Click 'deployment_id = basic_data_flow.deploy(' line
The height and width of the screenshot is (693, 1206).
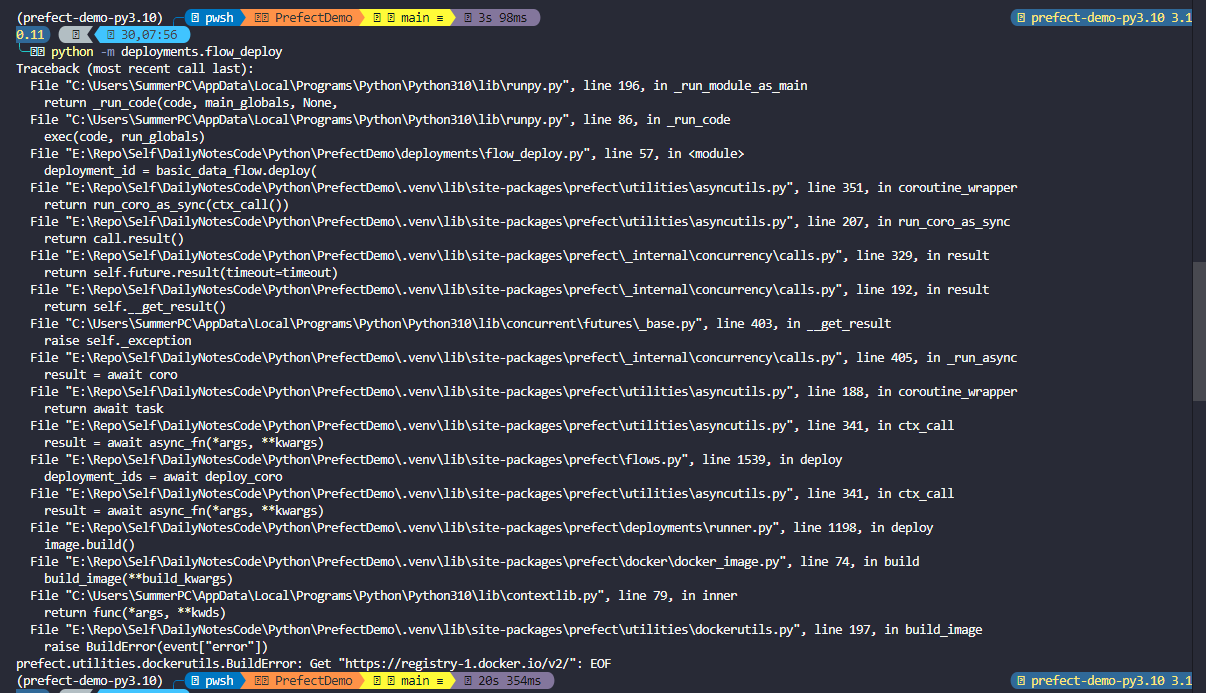180,170
